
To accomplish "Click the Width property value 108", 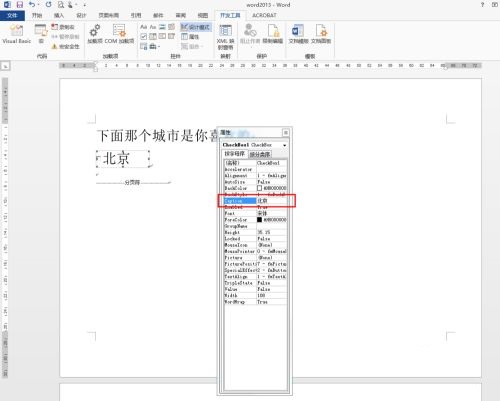I will pyautogui.click(x=272, y=295).
